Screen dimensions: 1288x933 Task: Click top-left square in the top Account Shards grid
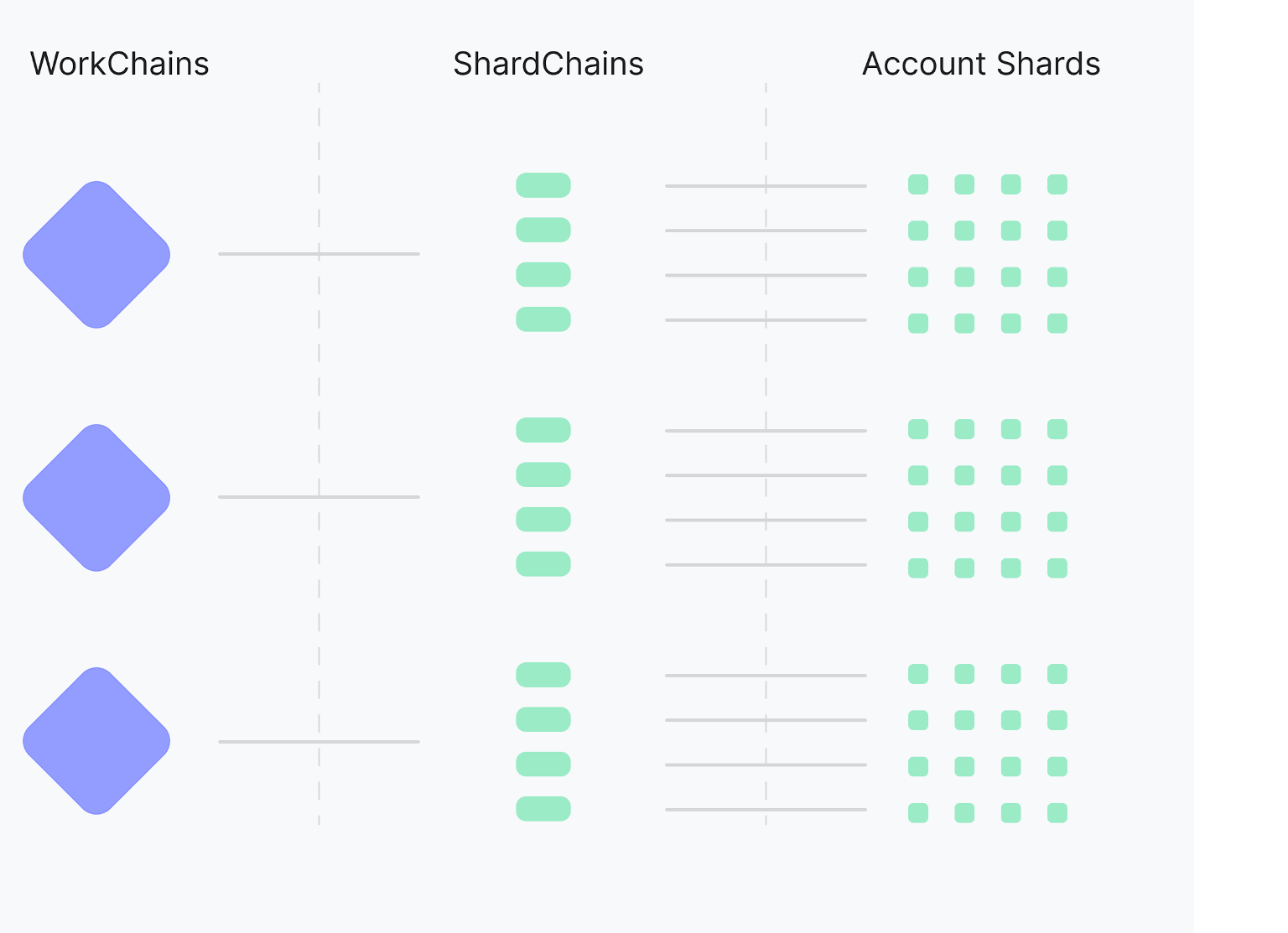(x=918, y=184)
